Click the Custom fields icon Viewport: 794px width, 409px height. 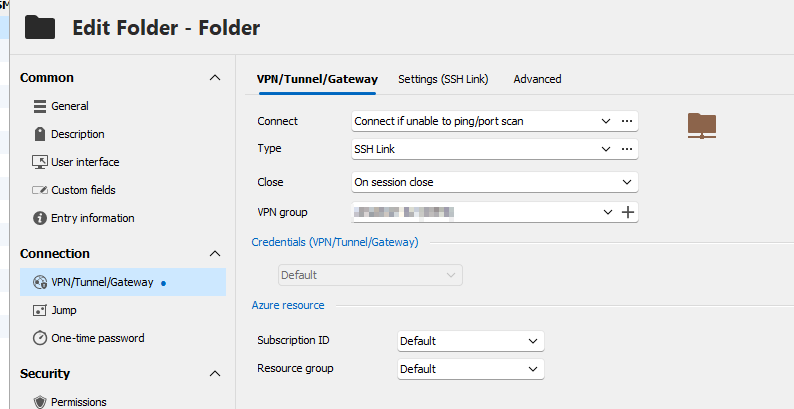pos(40,190)
